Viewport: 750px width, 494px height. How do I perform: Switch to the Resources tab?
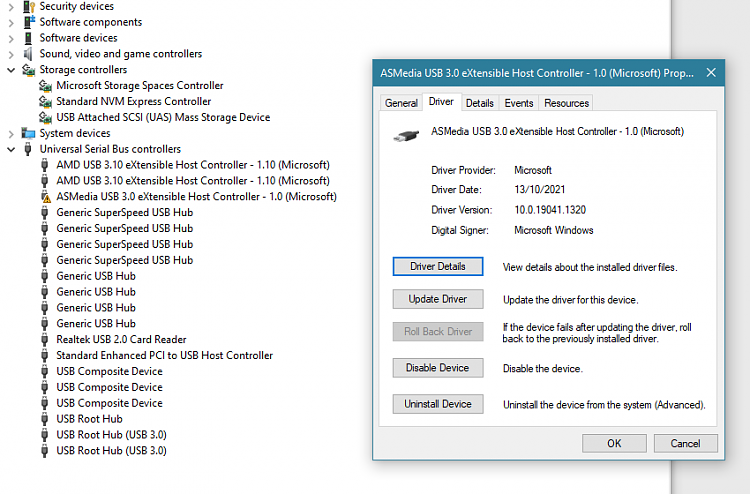[566, 103]
